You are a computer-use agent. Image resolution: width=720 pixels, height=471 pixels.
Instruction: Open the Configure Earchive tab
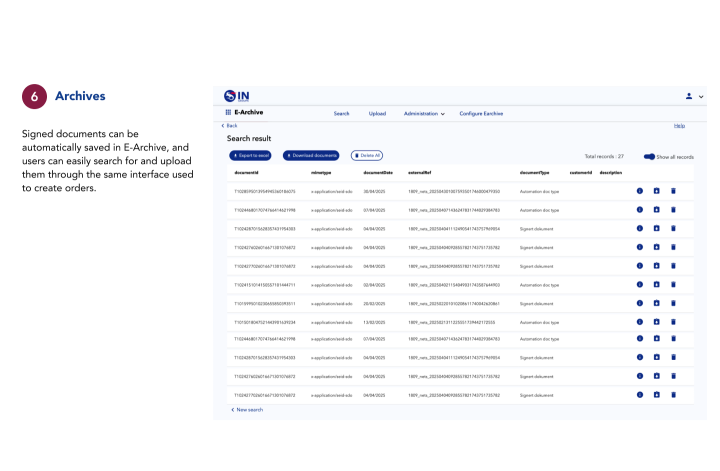coord(481,114)
